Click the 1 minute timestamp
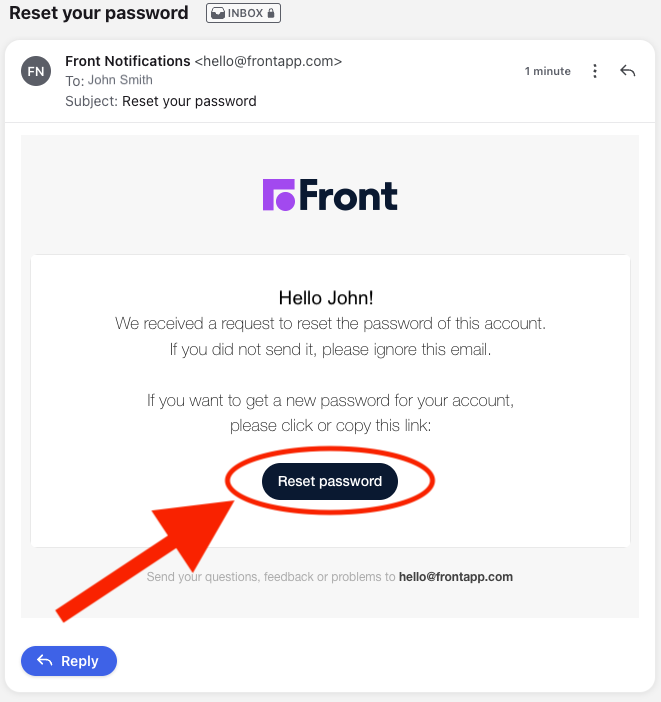Image resolution: width=661 pixels, height=702 pixels. pyautogui.click(x=548, y=71)
